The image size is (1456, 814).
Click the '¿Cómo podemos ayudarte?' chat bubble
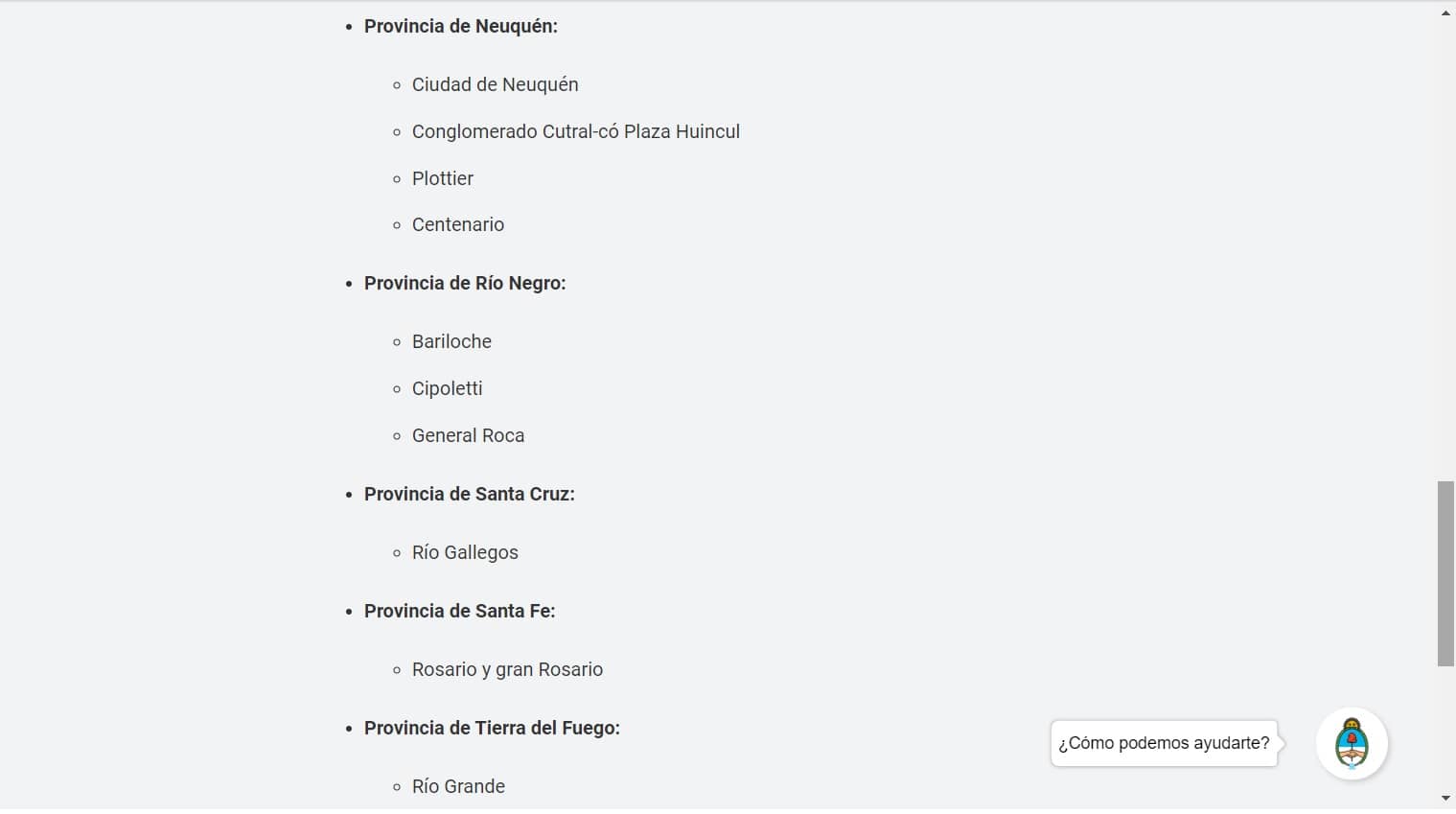(1164, 743)
